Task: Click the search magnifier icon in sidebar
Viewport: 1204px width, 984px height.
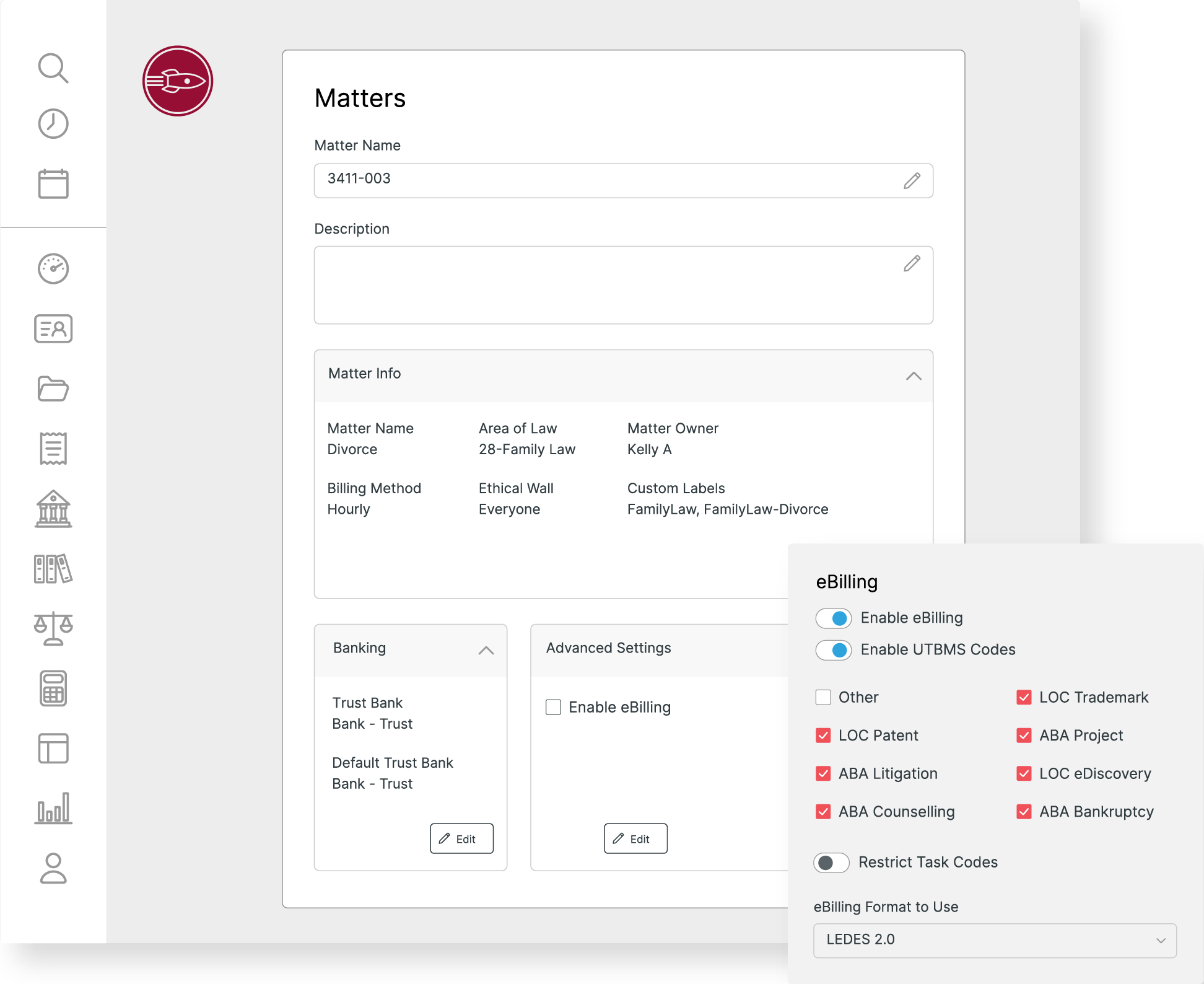Action: 53,68
